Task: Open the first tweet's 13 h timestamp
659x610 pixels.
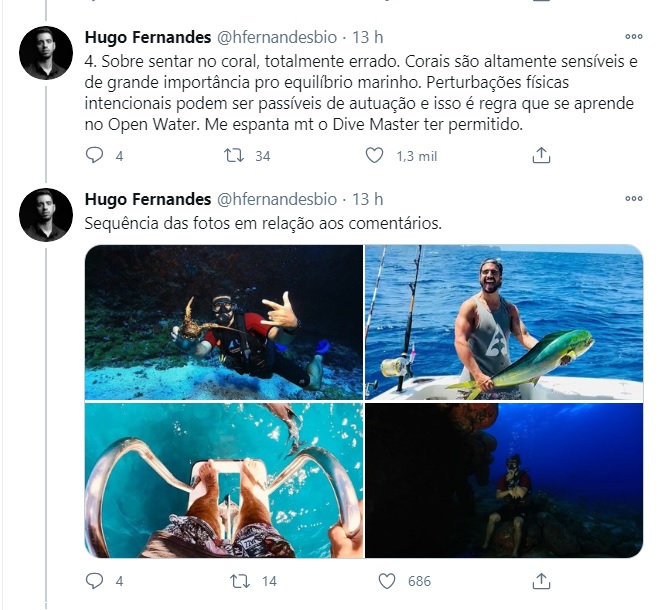Action: (368, 38)
